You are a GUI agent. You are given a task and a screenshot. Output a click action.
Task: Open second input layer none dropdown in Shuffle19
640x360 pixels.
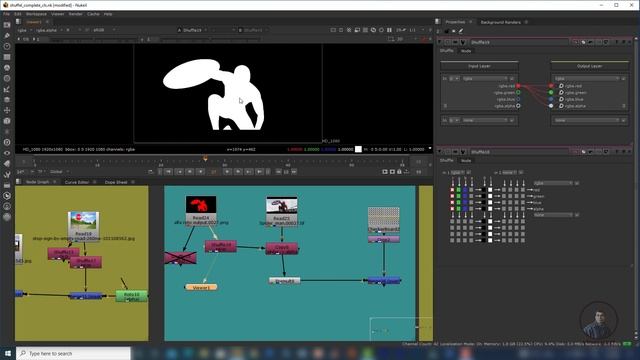click(485, 120)
